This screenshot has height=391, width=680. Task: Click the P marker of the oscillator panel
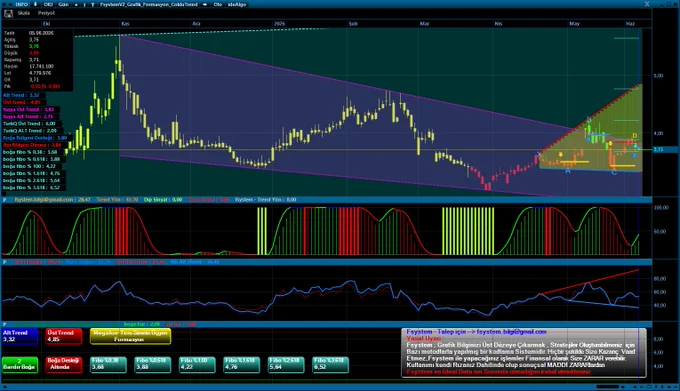[x=5, y=200]
